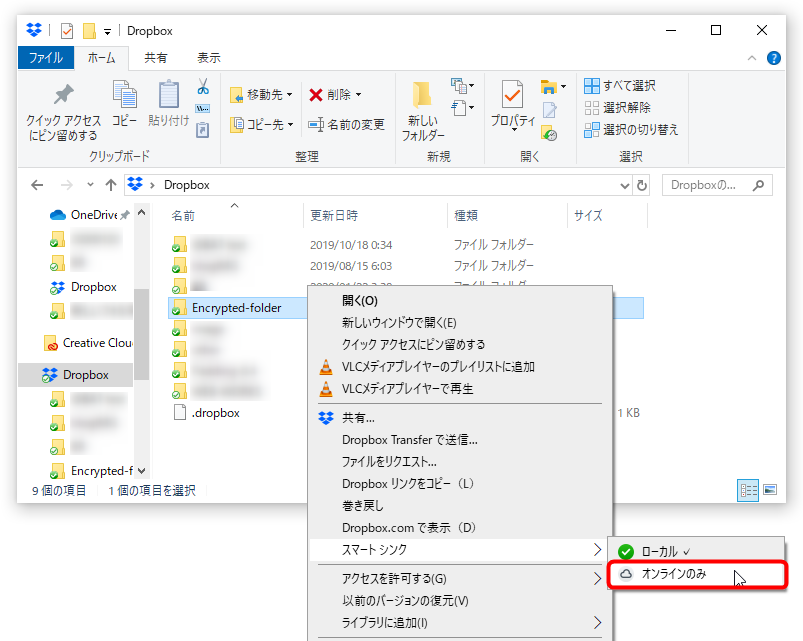Screen dimensions: 803x641
Task: Select Creative Cloud Files in the navigation pane
Action: (88, 343)
